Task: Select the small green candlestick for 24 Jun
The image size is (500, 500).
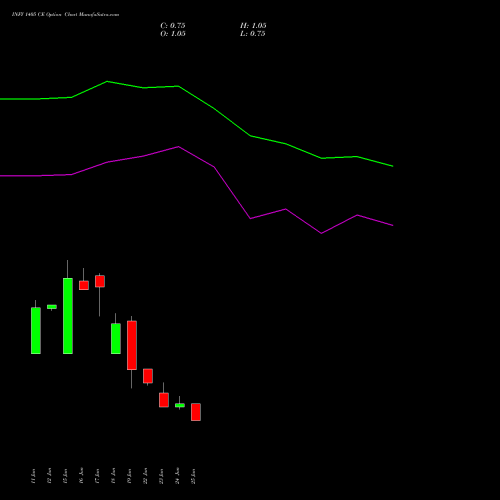Action: click(x=180, y=405)
